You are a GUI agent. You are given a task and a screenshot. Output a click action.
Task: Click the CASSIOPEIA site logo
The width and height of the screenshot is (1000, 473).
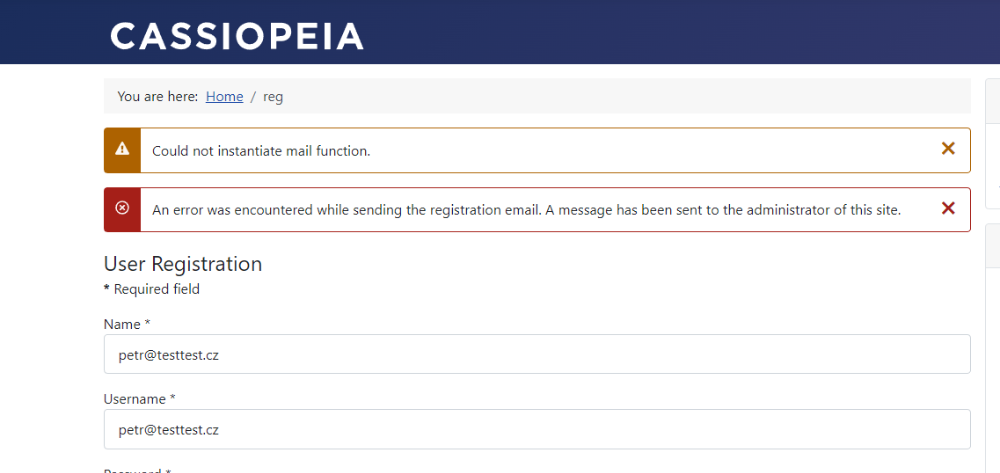tap(237, 36)
